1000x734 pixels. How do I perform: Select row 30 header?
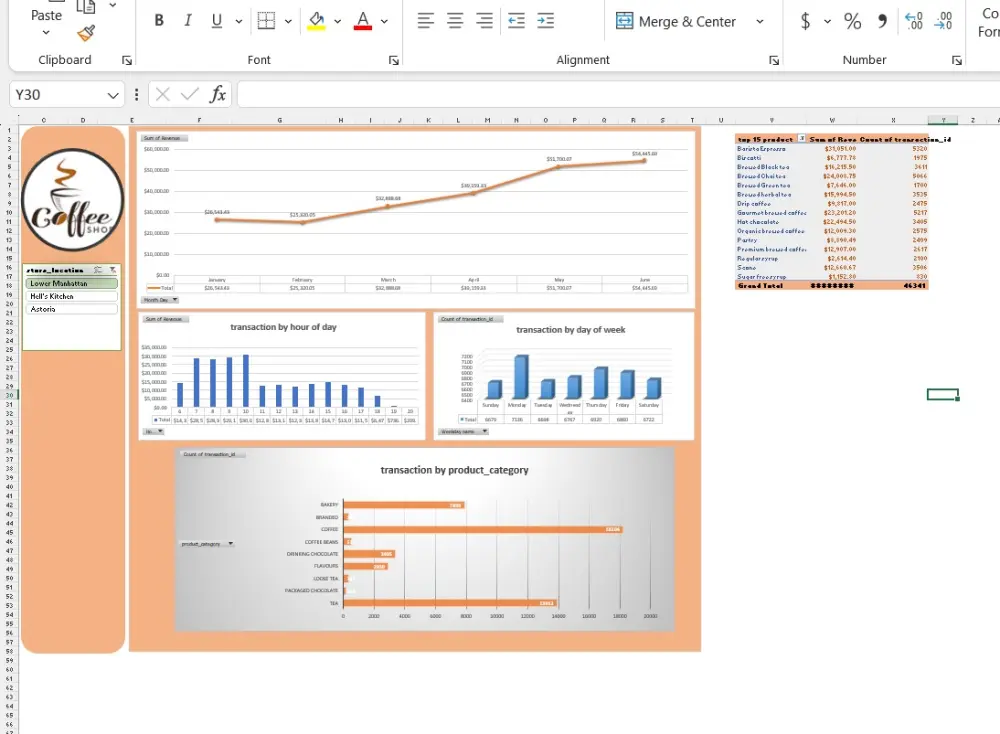tap(9, 395)
